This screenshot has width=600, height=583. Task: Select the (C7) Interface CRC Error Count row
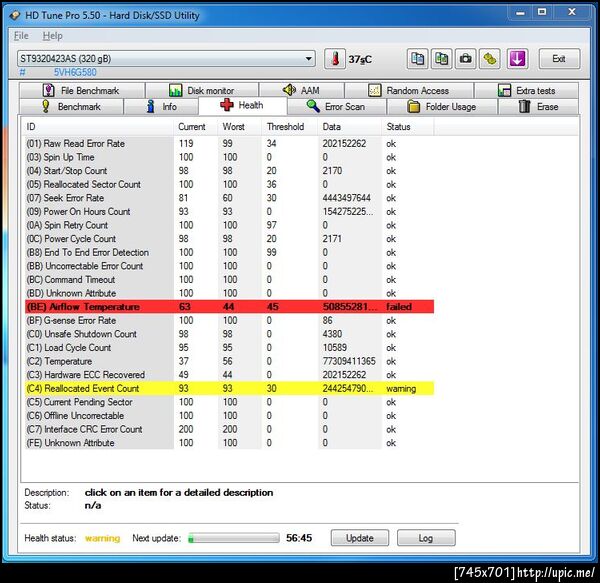tap(229, 429)
